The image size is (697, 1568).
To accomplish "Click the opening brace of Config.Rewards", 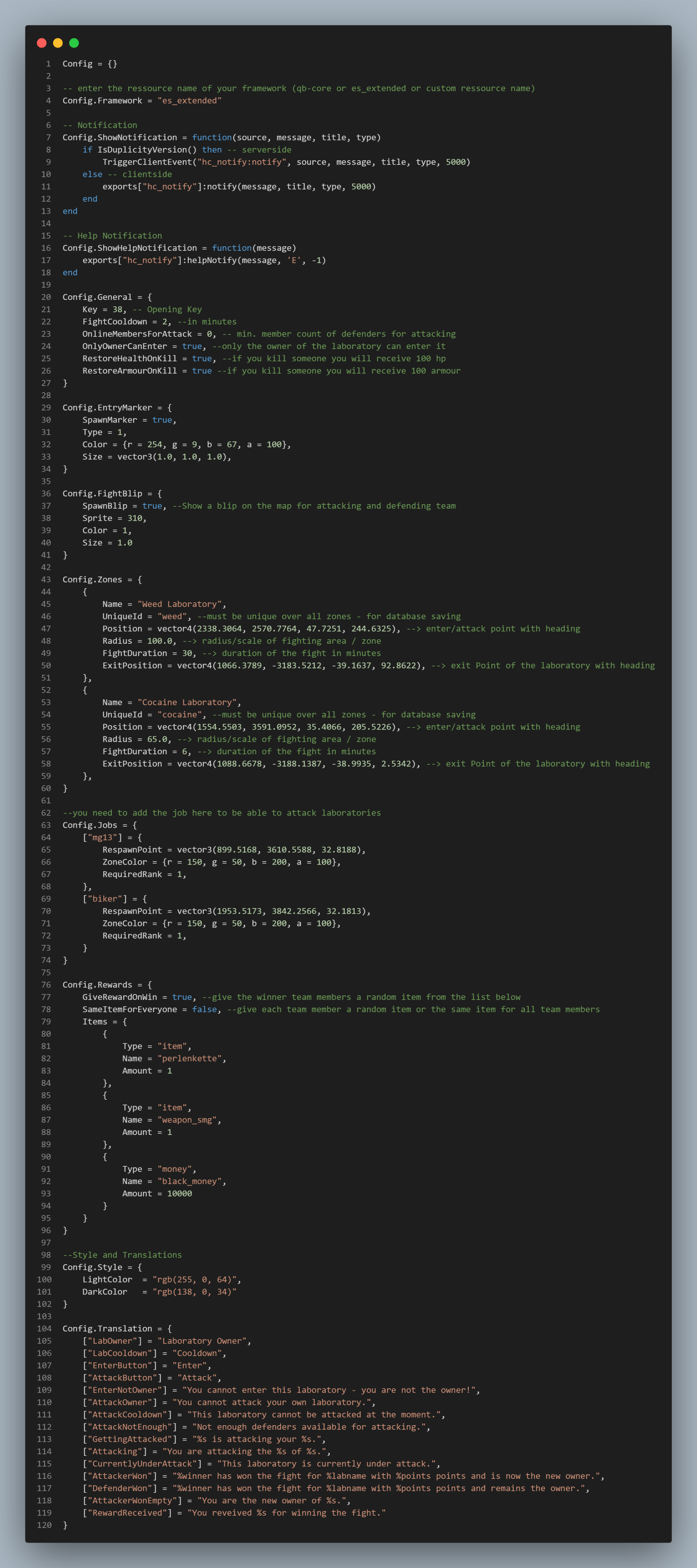I will coord(150,985).
